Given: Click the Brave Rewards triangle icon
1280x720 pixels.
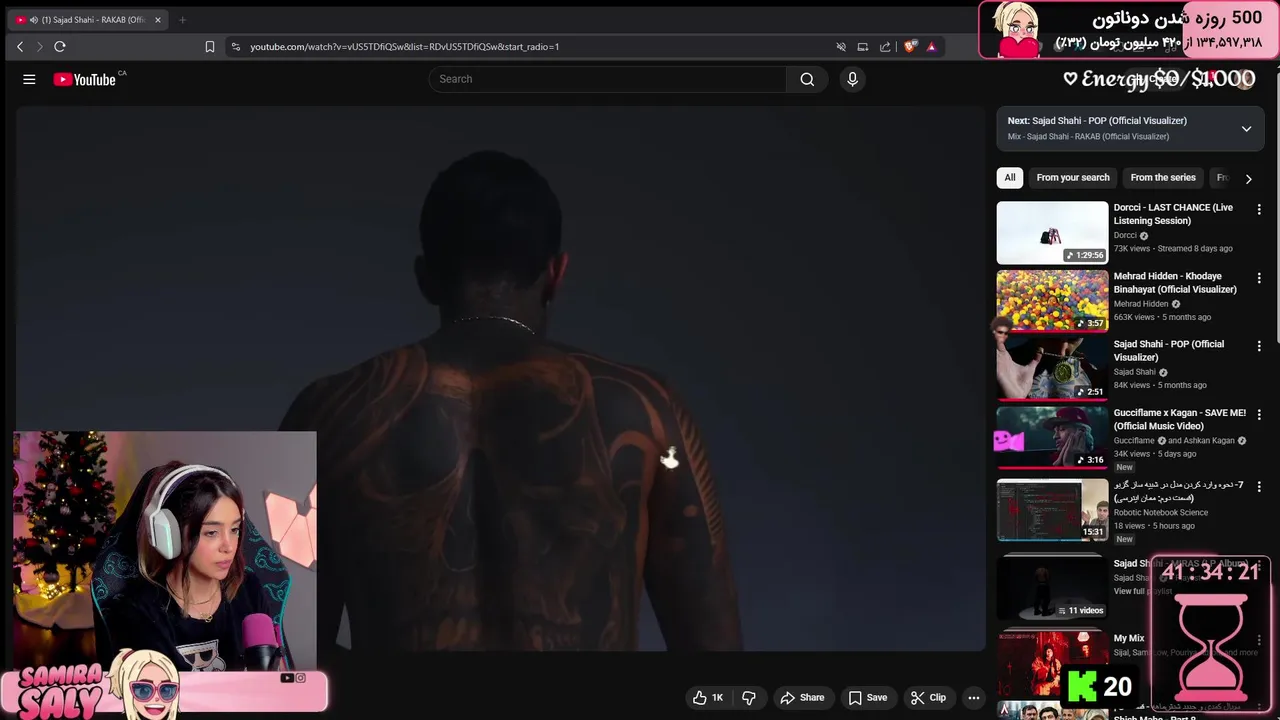Looking at the screenshot, I should click(931, 47).
